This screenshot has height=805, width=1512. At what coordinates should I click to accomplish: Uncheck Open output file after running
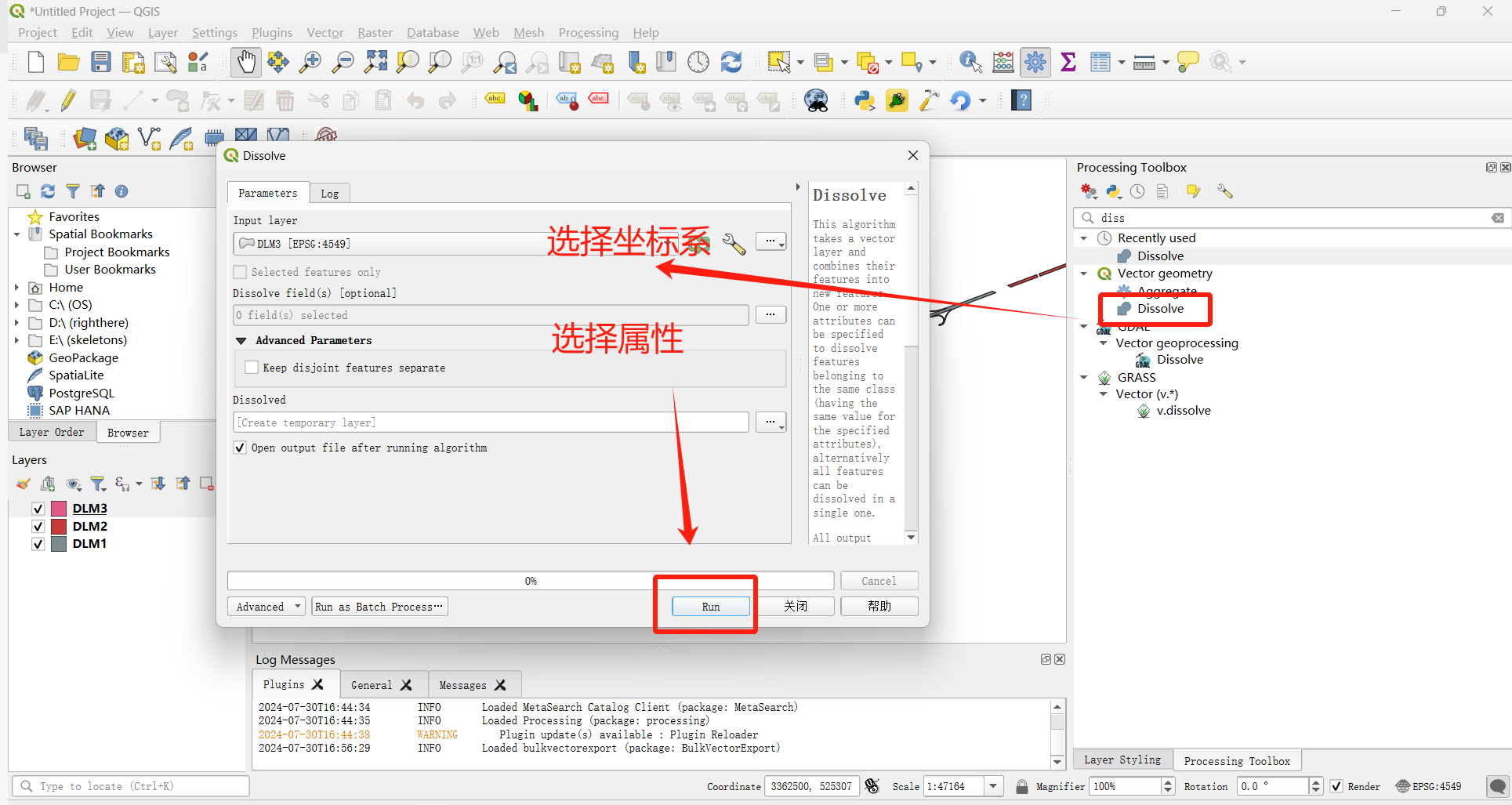pos(240,448)
